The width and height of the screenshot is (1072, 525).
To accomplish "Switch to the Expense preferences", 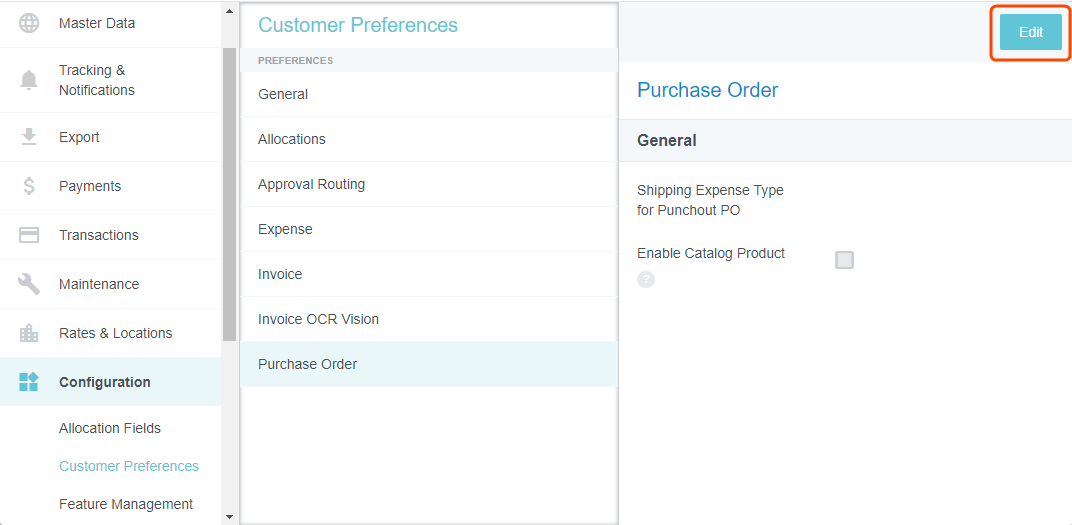I will coord(285,229).
